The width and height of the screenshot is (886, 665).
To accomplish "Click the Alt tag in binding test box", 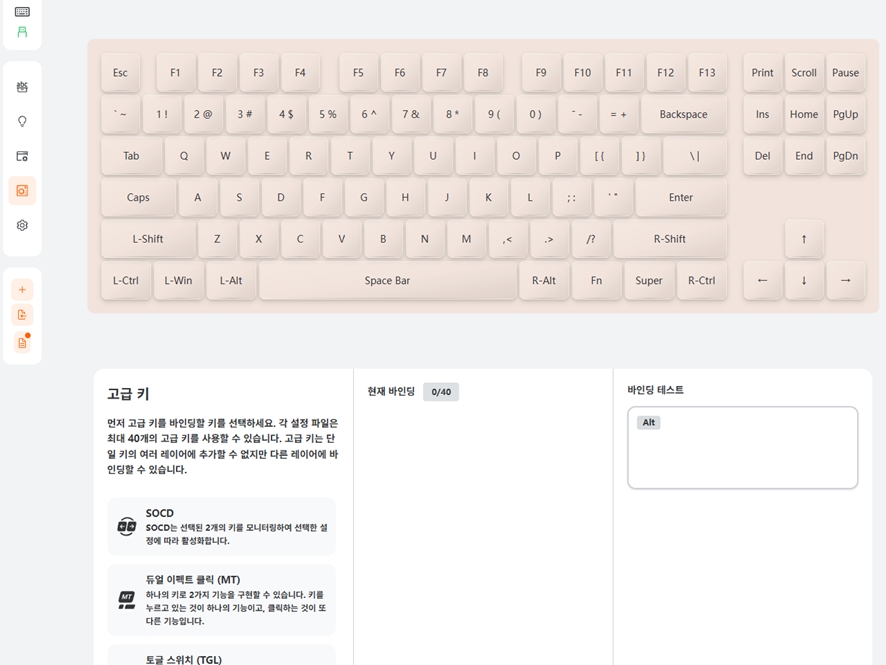I will point(649,423).
